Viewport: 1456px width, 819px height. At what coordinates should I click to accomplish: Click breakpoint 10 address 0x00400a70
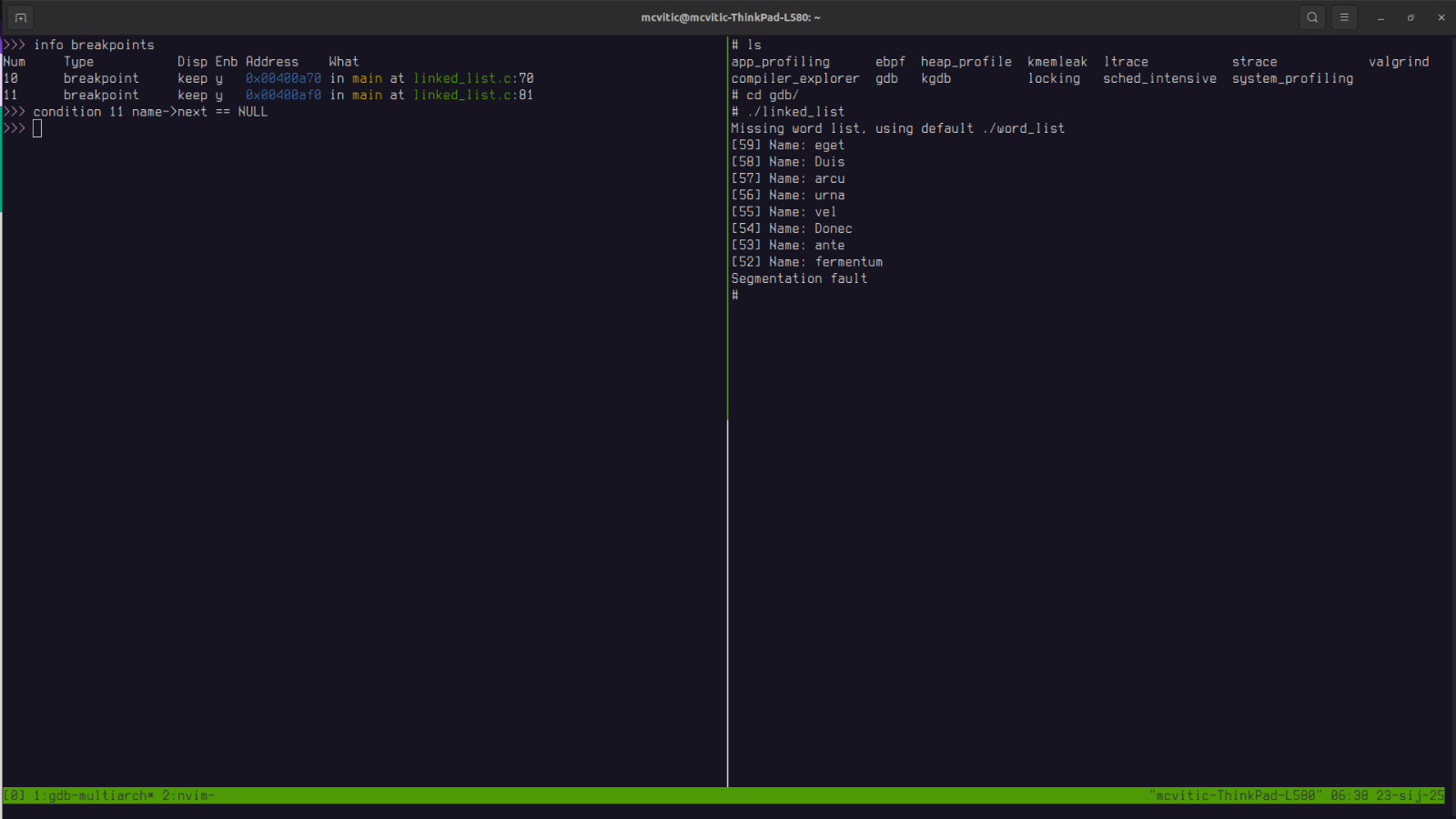pos(283,78)
